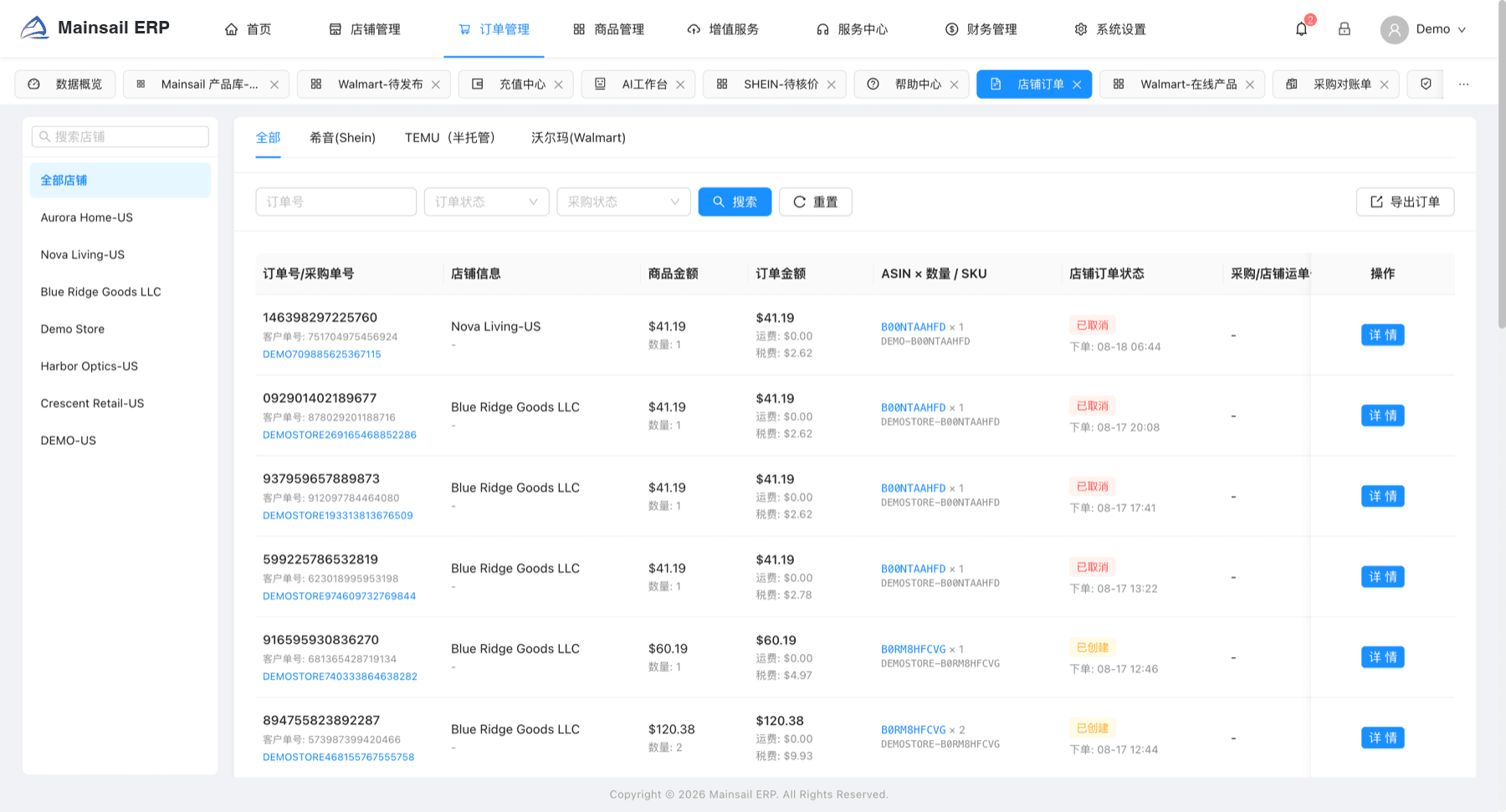Open the more tabs ellipsis menu

click(1463, 84)
